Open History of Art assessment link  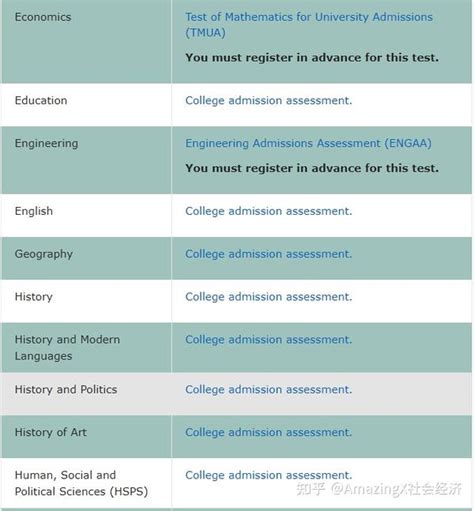[x=269, y=432]
